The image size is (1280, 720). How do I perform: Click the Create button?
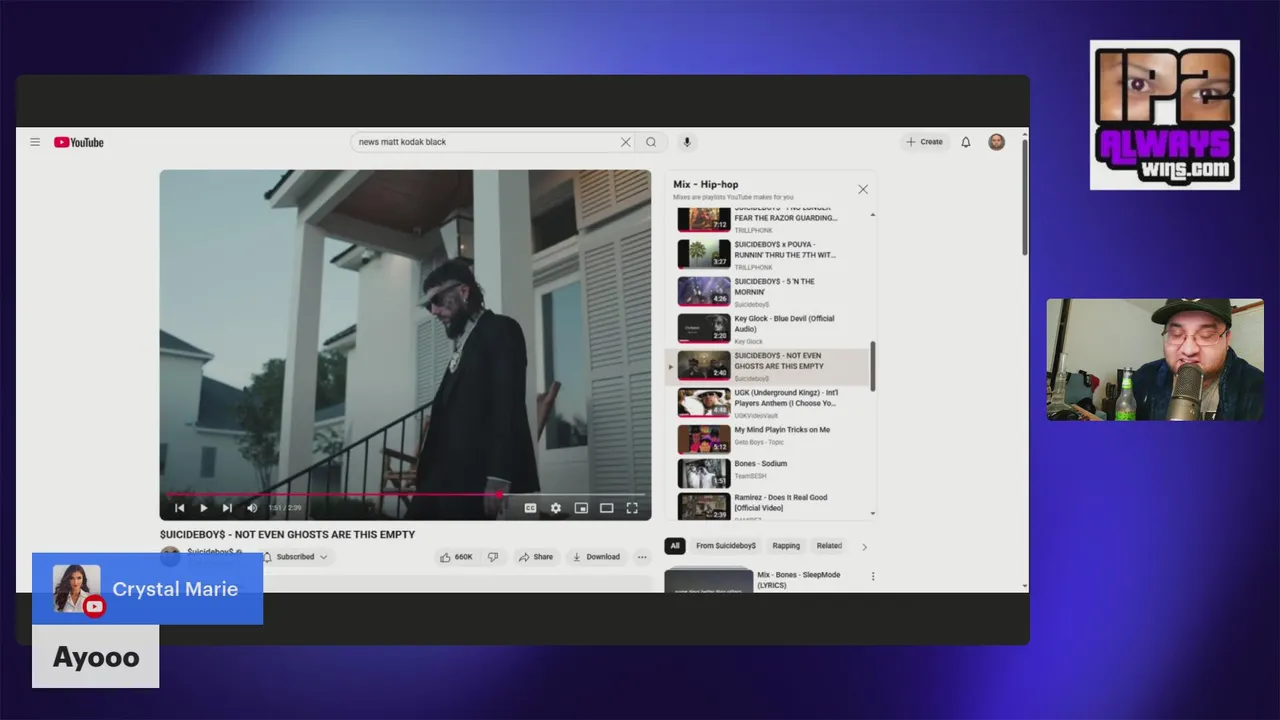[x=925, y=142]
